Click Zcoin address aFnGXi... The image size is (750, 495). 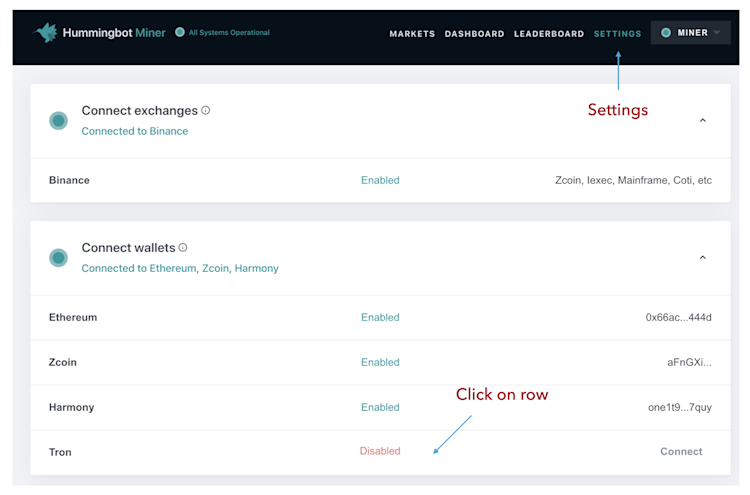click(x=689, y=363)
